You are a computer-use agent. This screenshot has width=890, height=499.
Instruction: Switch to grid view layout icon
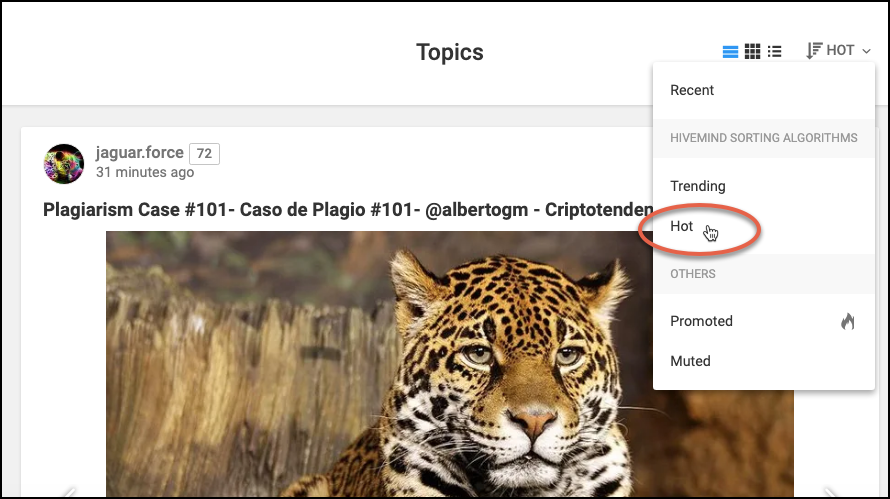pos(752,52)
